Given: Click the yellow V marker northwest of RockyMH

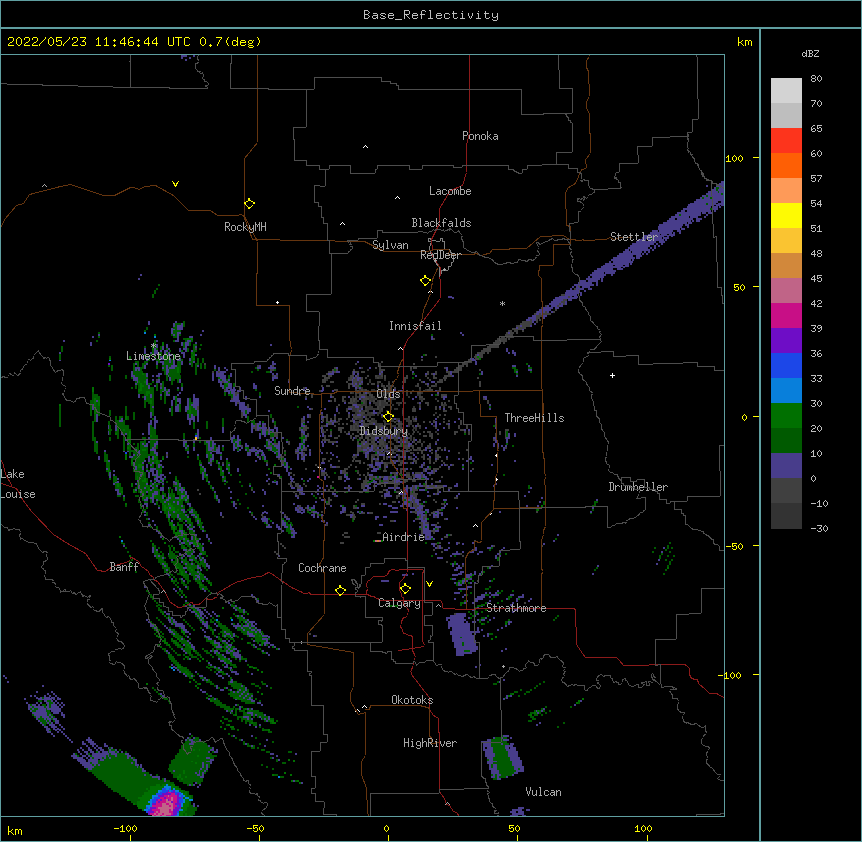Looking at the screenshot, I should 175,184.
